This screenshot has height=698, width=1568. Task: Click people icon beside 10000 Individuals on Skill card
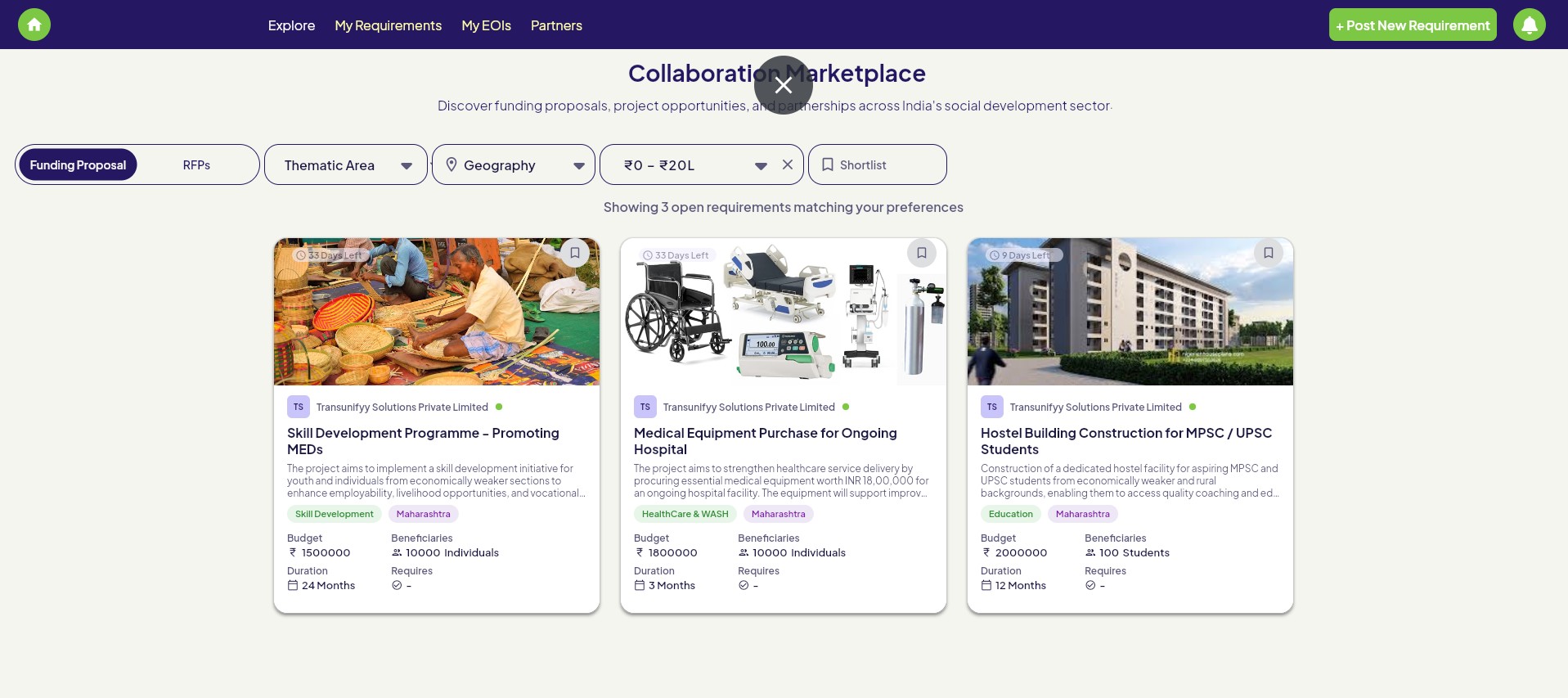pyautogui.click(x=397, y=552)
